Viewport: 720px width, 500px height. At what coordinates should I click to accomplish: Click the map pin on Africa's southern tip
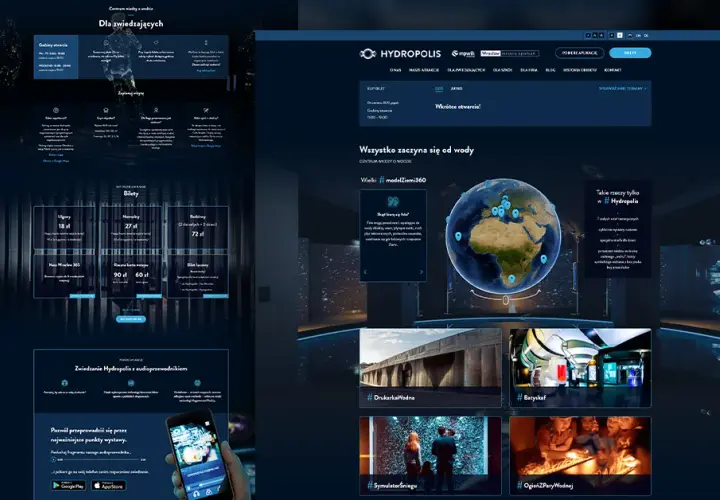click(x=512, y=279)
